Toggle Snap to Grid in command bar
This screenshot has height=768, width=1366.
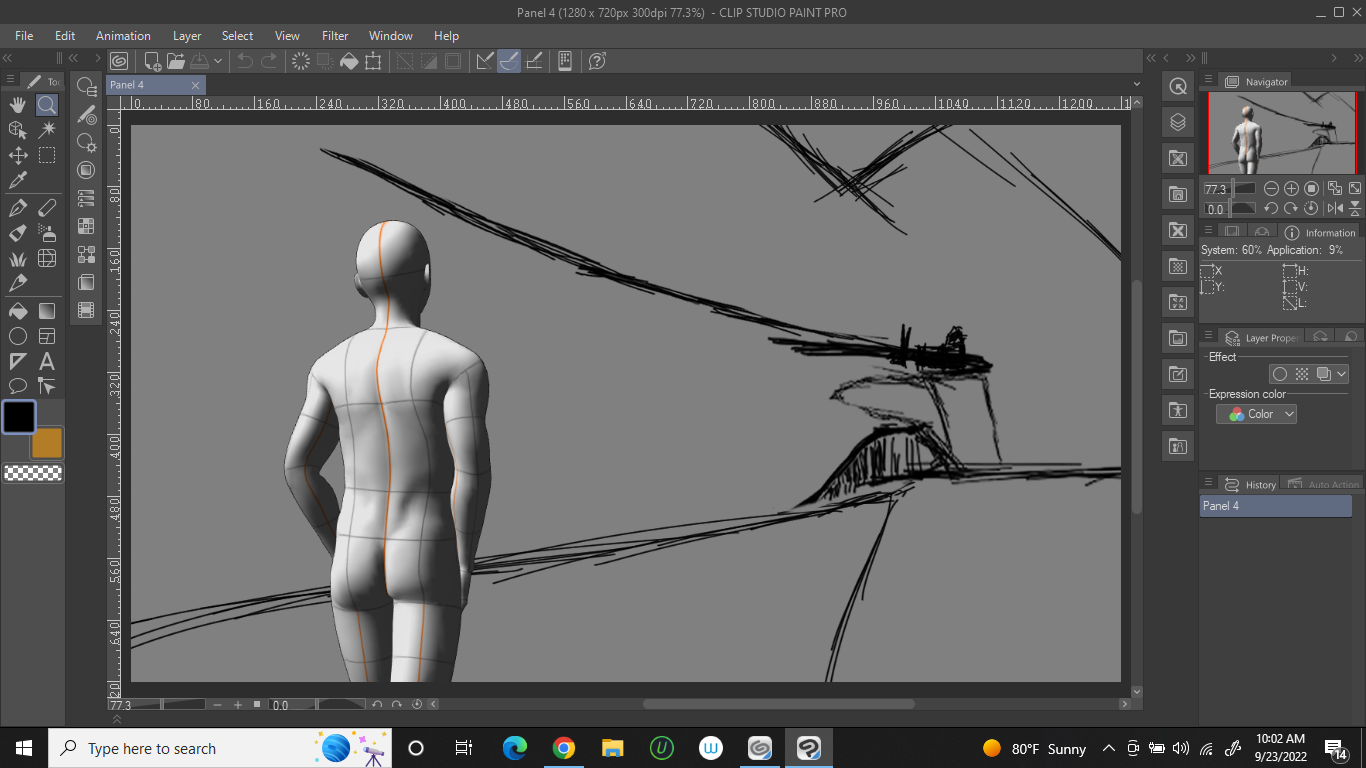(x=534, y=61)
